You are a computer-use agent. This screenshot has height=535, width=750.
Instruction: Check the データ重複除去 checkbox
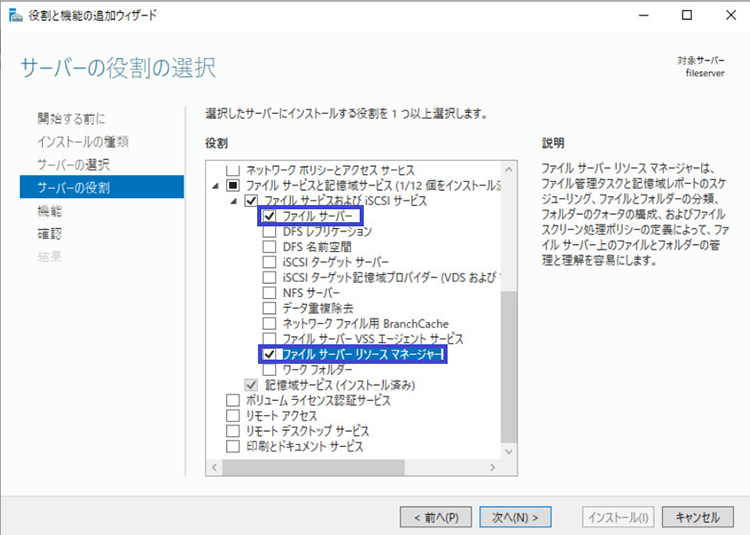[x=269, y=308]
